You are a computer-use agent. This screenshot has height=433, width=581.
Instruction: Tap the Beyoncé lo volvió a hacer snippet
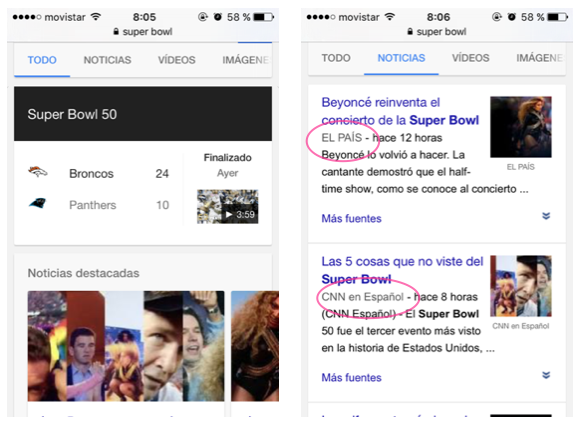click(425, 172)
